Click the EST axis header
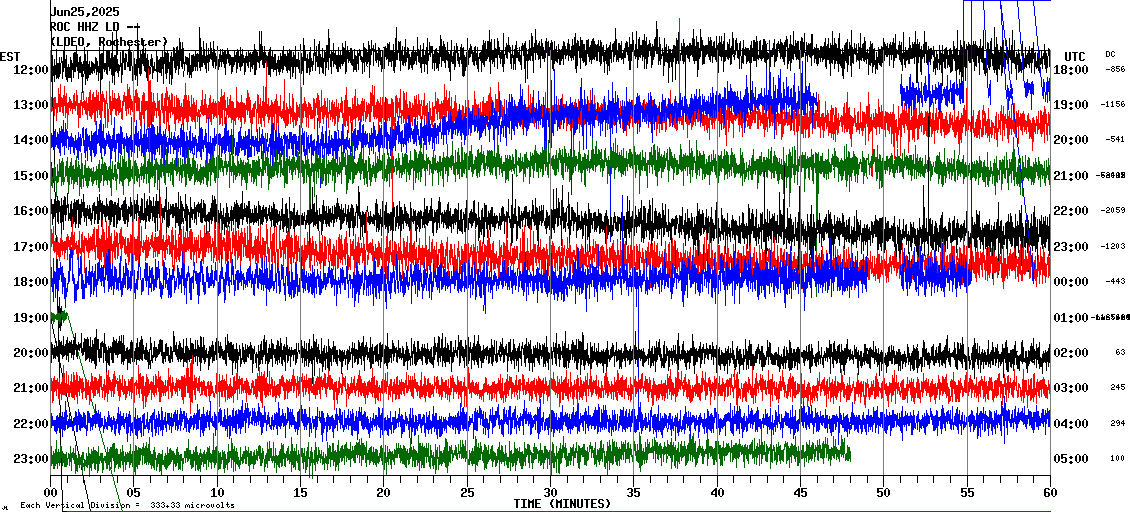 10,56
